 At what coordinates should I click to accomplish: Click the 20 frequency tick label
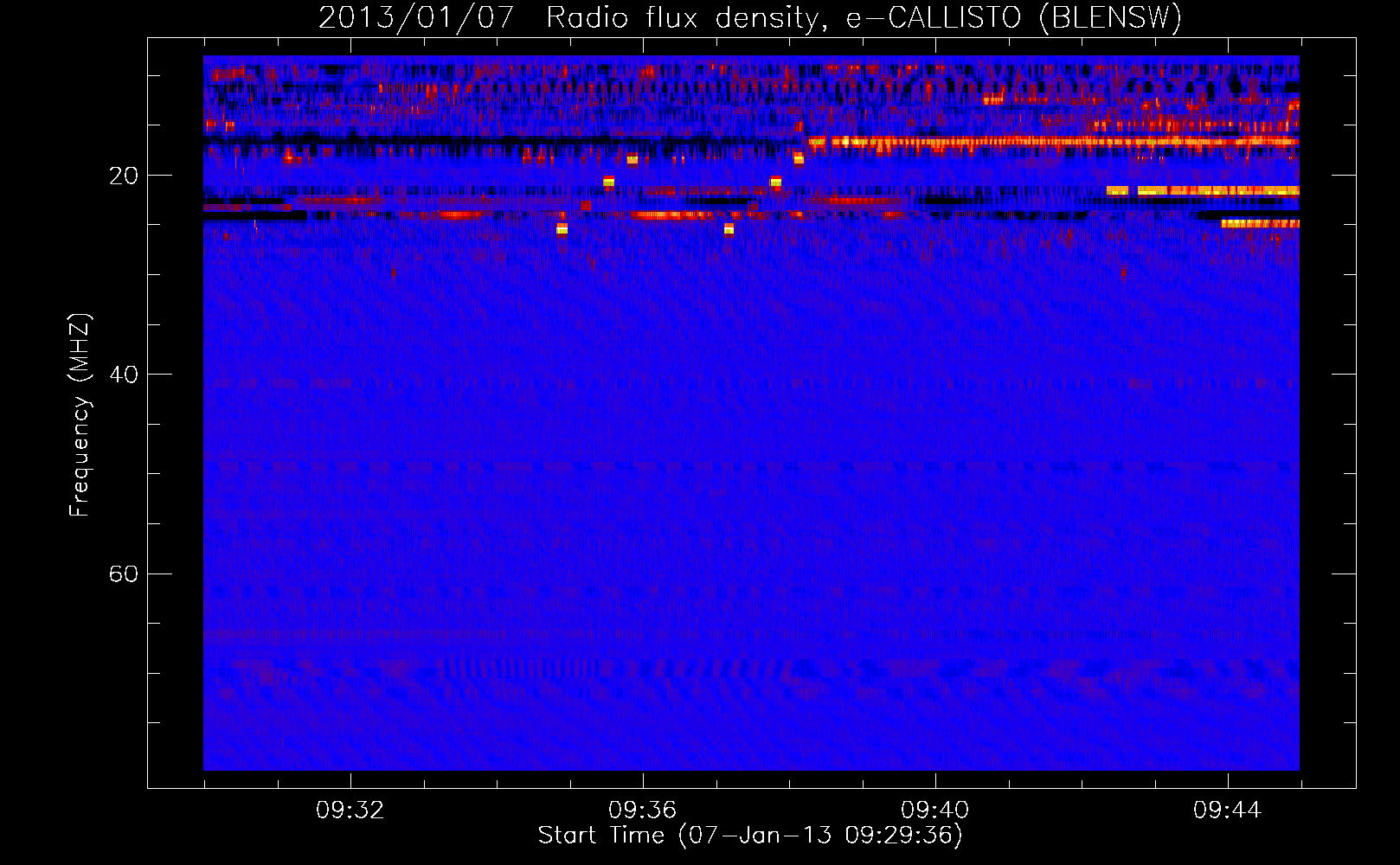[x=123, y=176]
